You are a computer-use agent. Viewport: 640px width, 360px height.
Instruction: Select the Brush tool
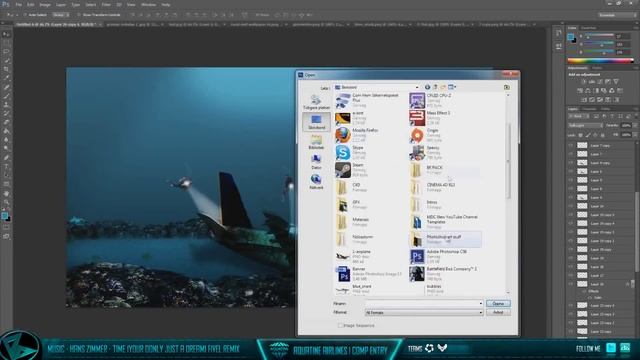point(6,96)
